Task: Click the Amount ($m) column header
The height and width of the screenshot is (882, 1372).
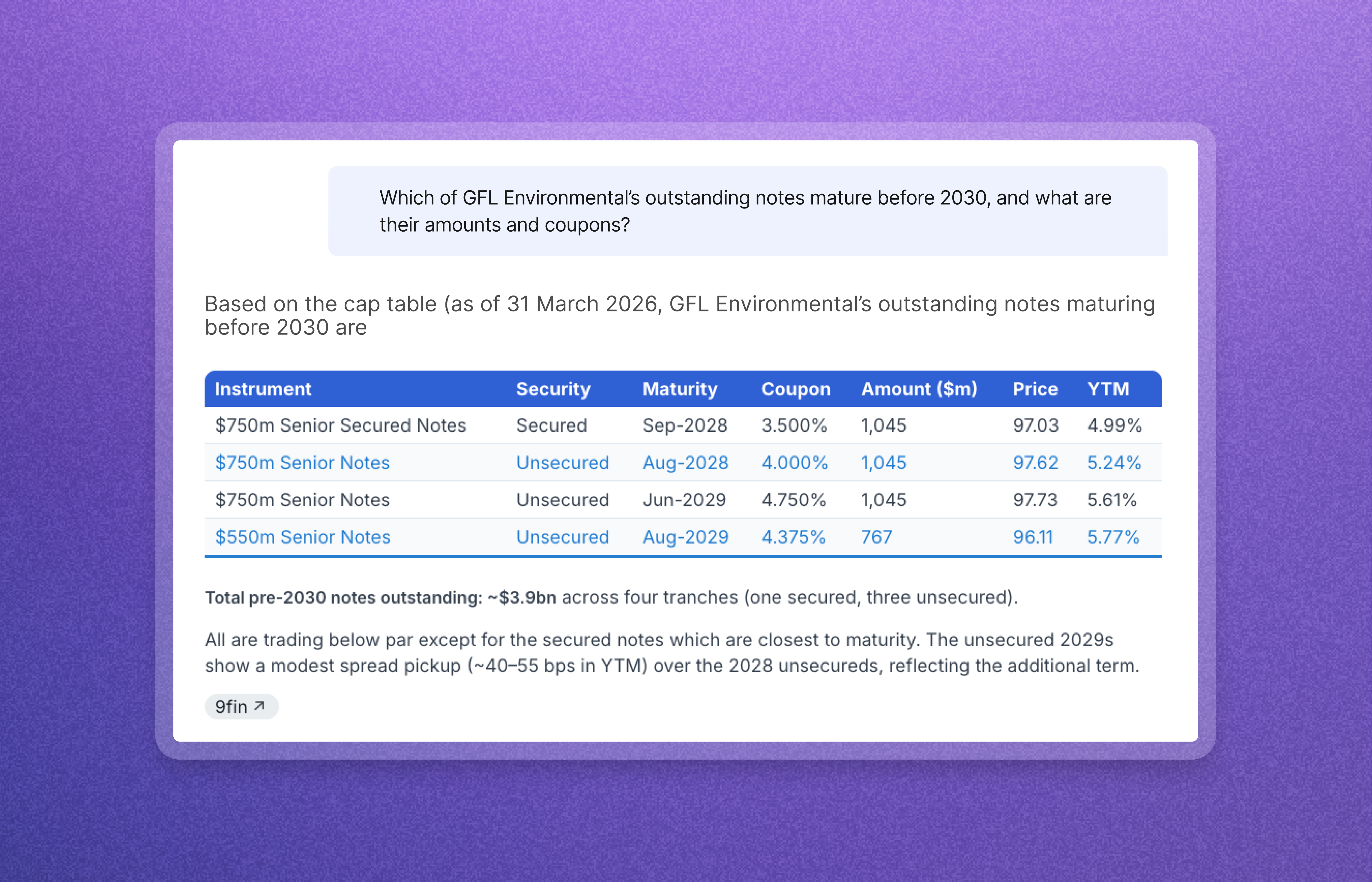Action: point(919,389)
